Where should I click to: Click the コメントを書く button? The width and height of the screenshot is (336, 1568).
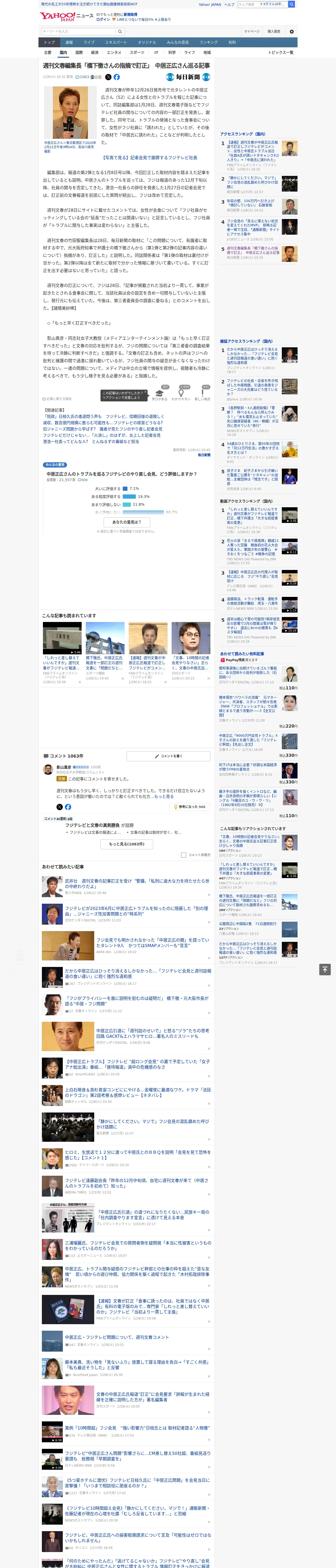click(168, 756)
